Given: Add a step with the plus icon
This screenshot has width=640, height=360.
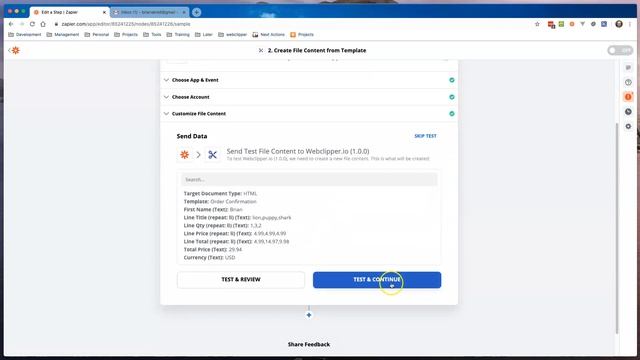Looking at the screenshot, I should tap(309, 315).
